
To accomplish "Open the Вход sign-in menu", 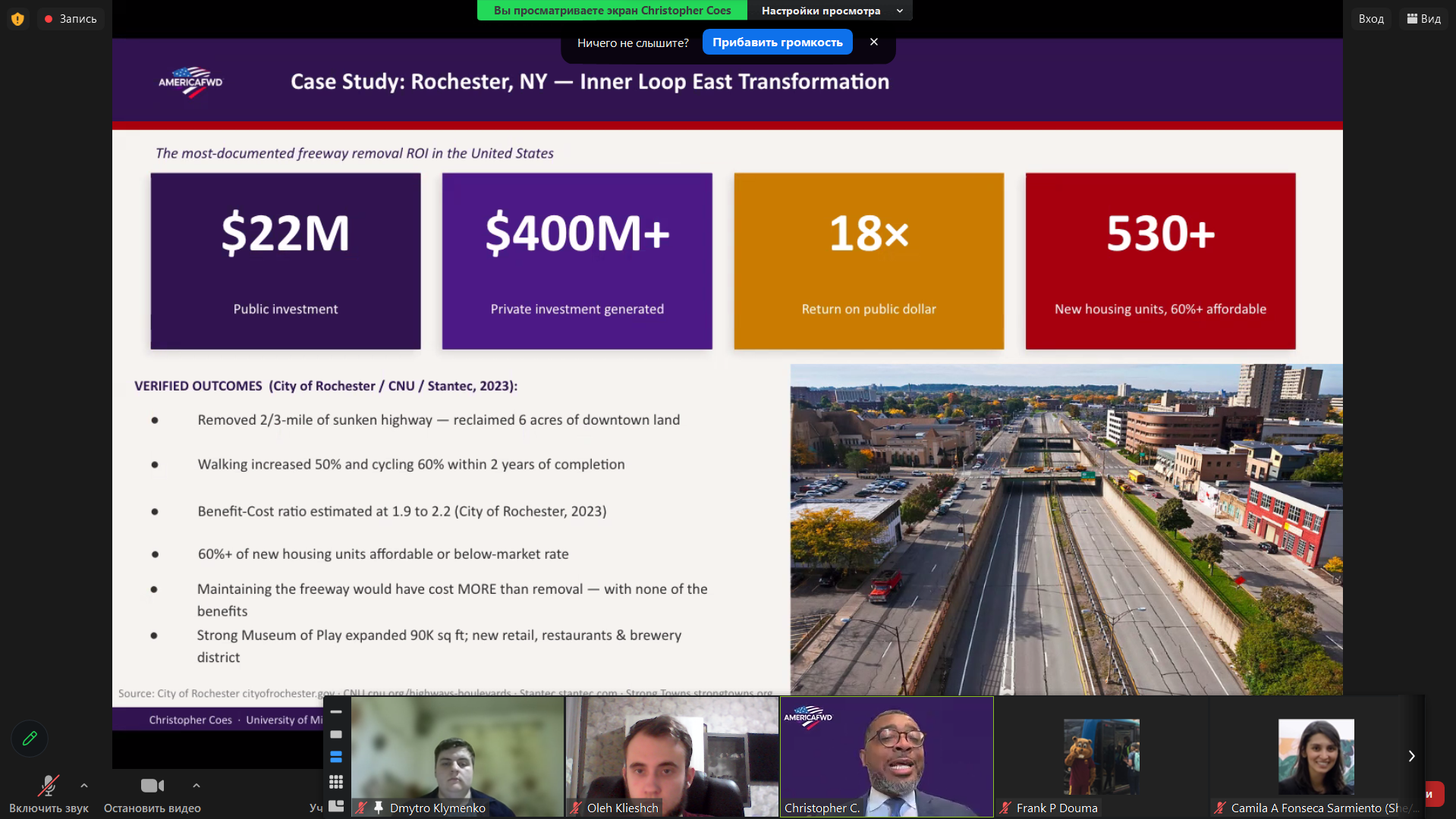I will [x=1370, y=19].
